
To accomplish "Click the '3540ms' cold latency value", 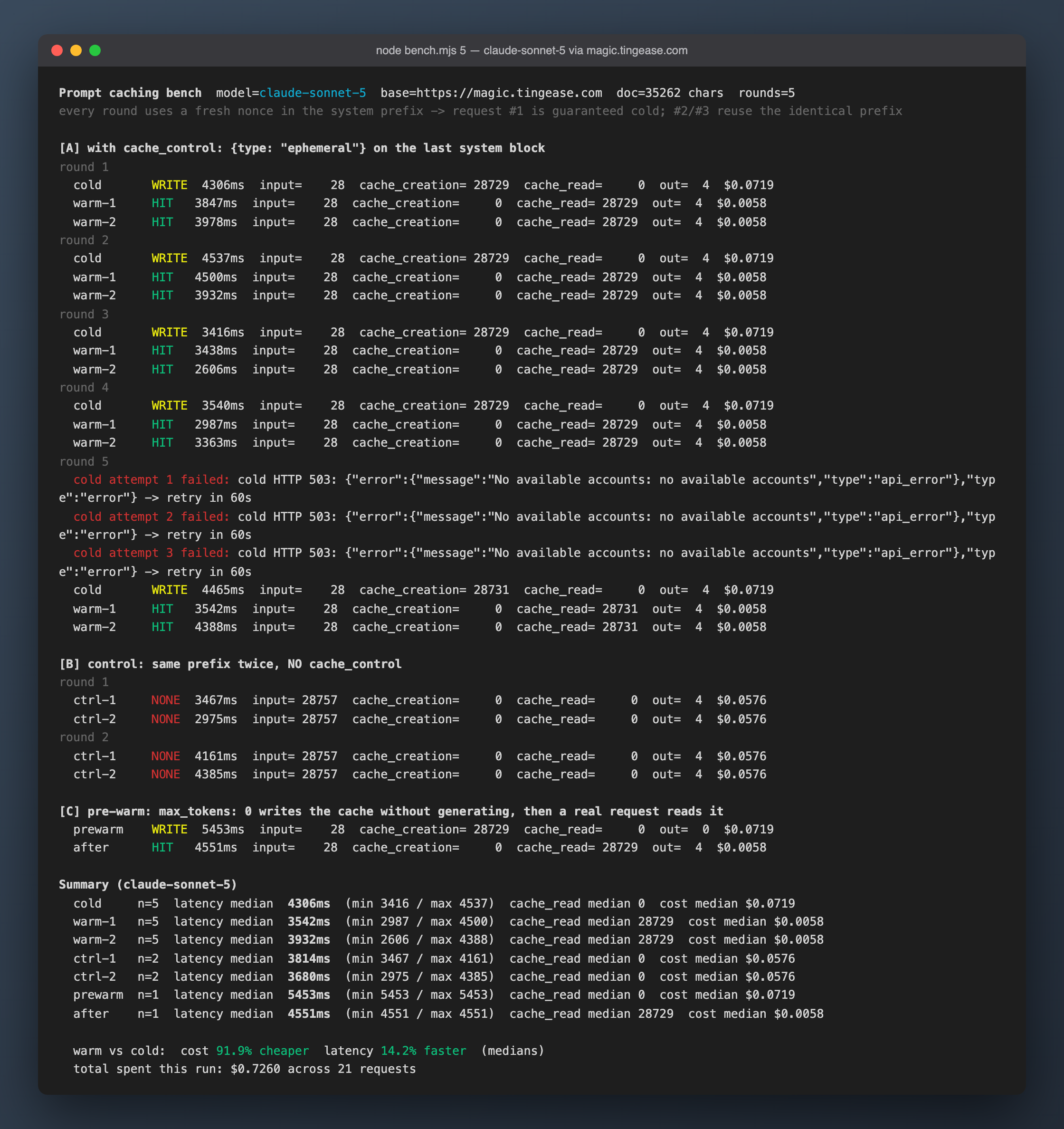I will [x=223, y=405].
